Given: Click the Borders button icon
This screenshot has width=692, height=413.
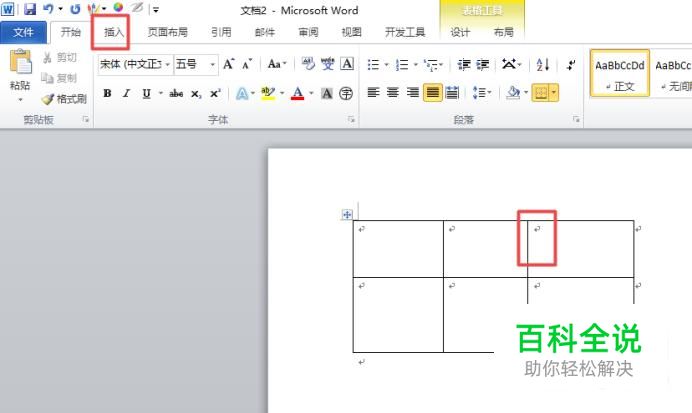Looking at the screenshot, I should pos(541,93).
